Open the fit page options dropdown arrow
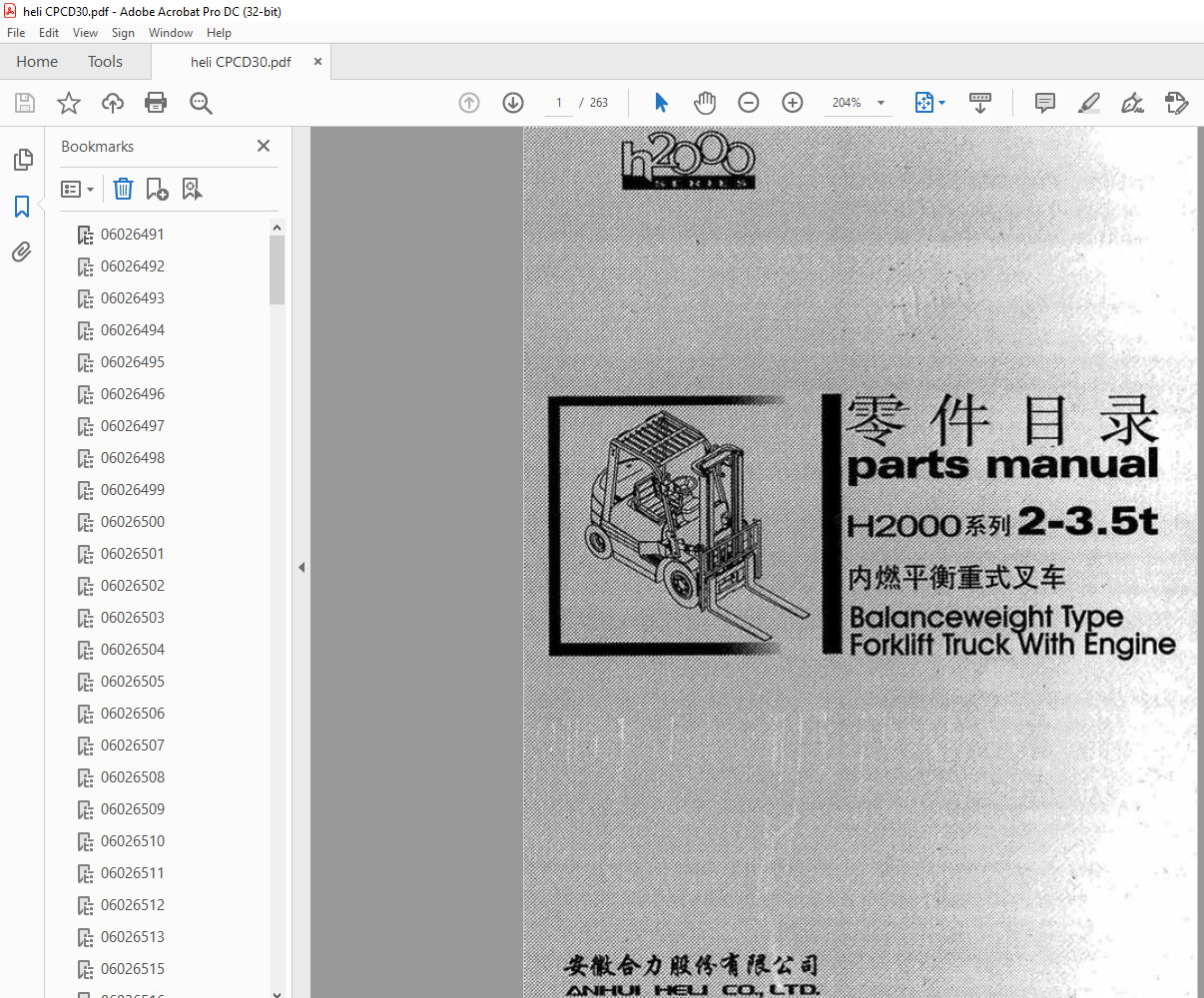This screenshot has height=998, width=1204. pos(942,103)
